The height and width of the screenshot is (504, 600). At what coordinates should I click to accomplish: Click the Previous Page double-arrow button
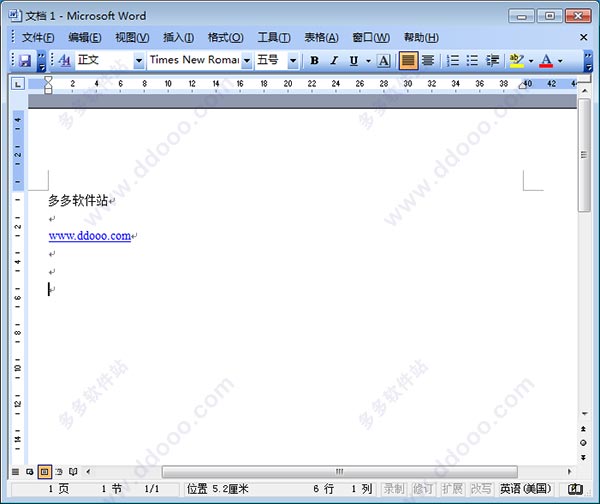pyautogui.click(x=583, y=429)
